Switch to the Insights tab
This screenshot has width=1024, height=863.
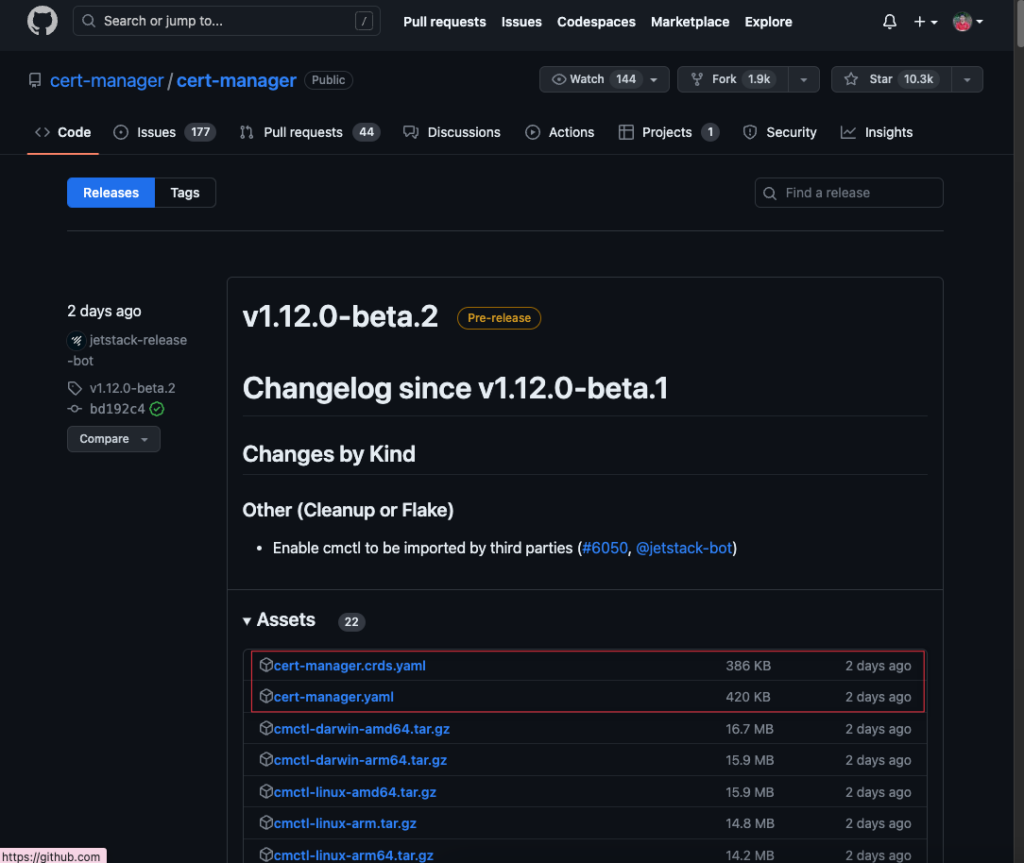tap(876, 132)
